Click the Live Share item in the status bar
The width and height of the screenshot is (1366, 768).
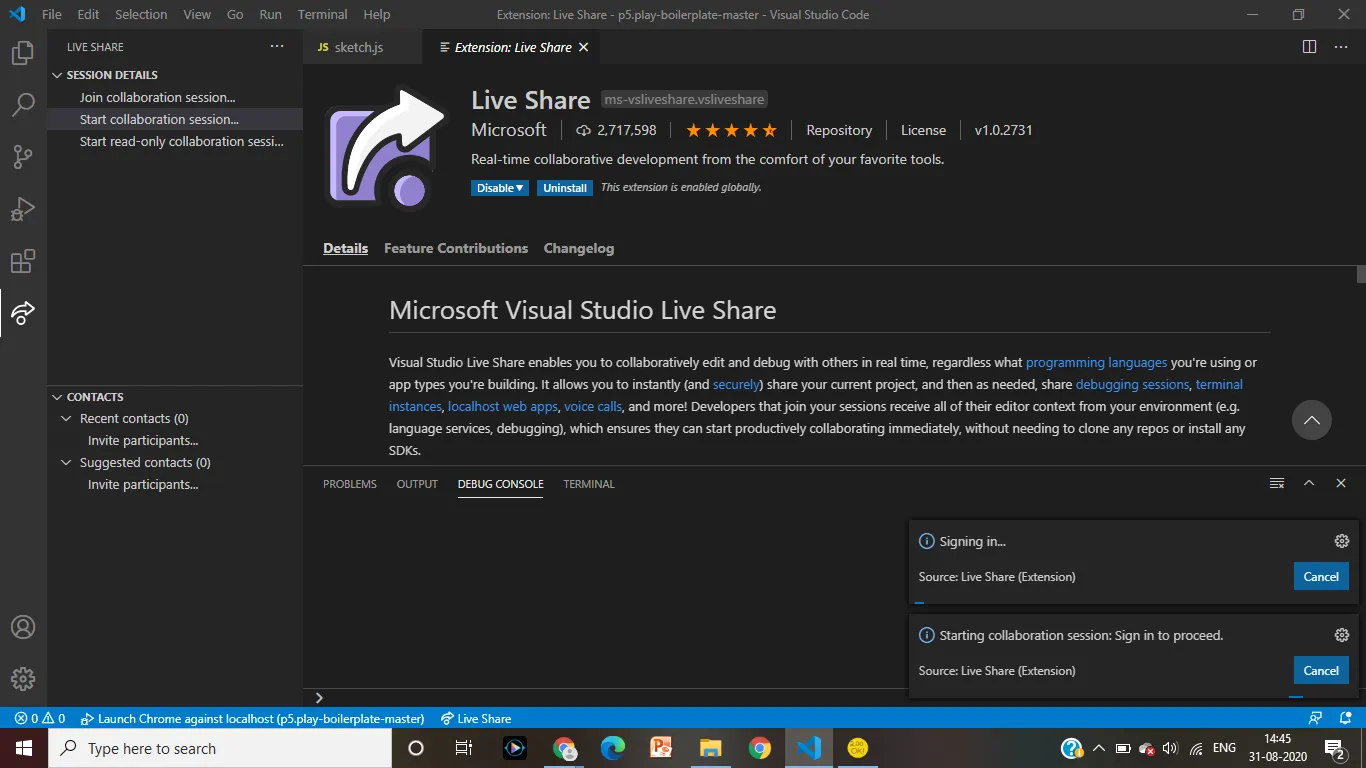477,718
